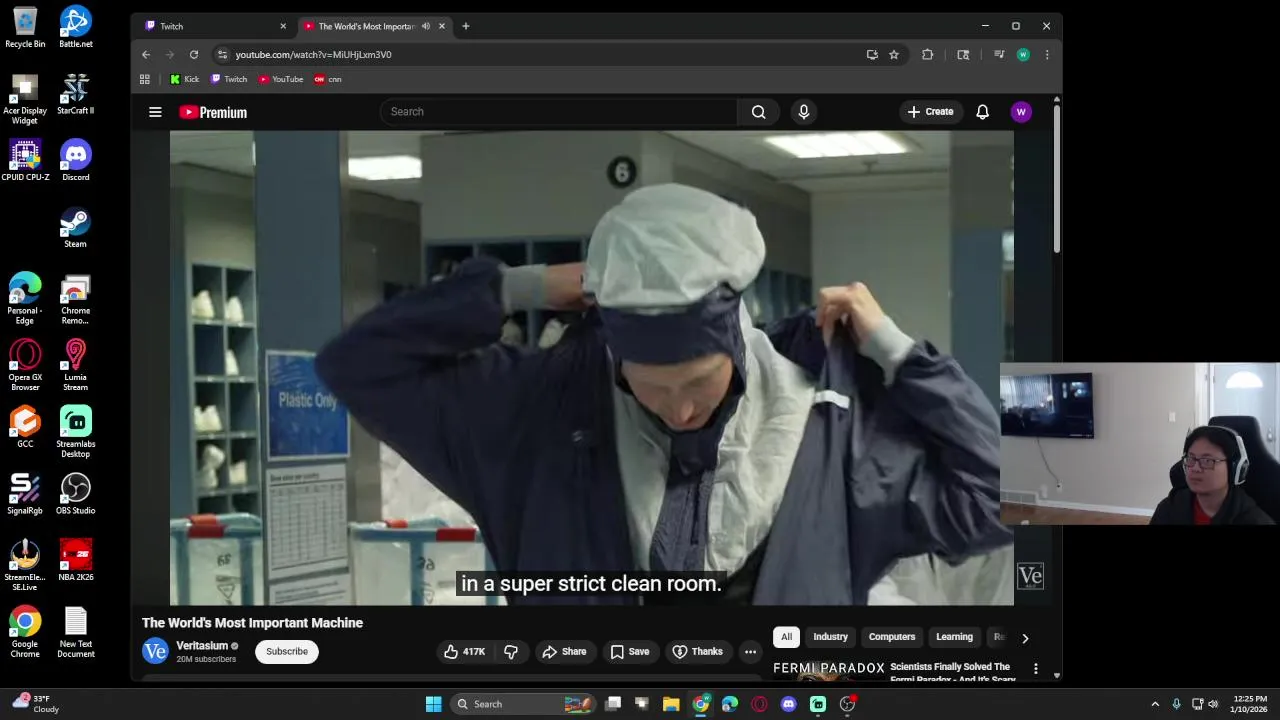Click the install app icon in address bar

[872, 55]
